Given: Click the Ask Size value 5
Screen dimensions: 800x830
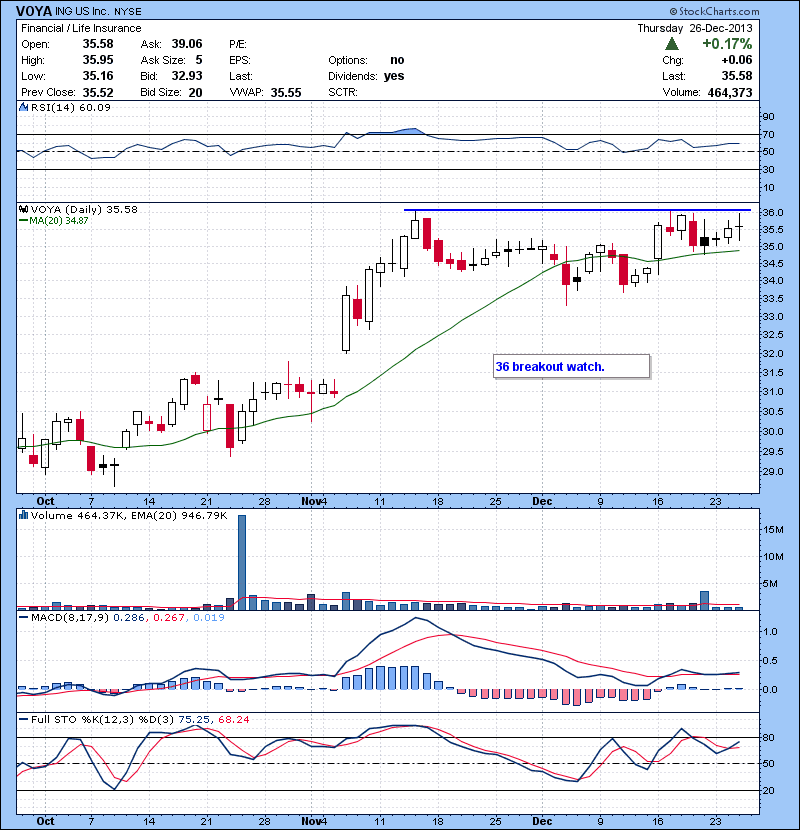Looking at the screenshot, I should click(199, 60).
